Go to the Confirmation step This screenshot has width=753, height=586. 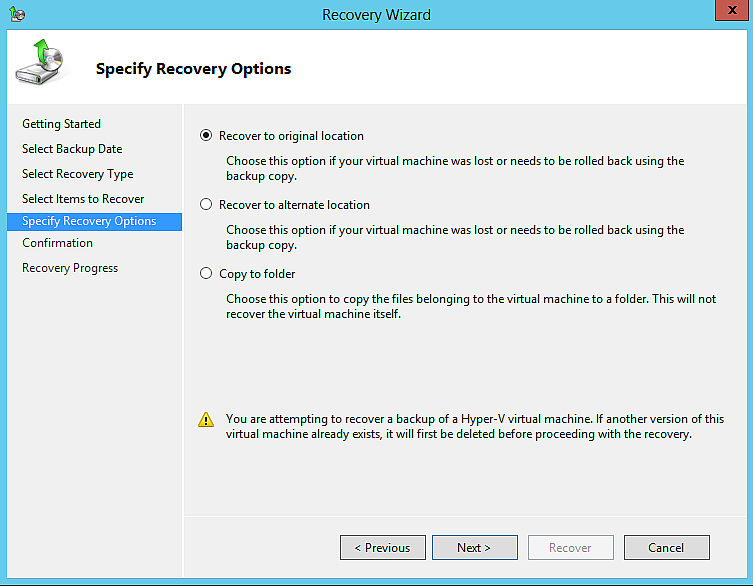point(58,243)
